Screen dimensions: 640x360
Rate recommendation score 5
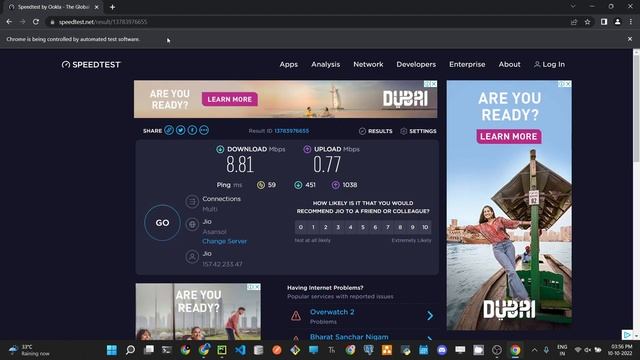pos(363,227)
